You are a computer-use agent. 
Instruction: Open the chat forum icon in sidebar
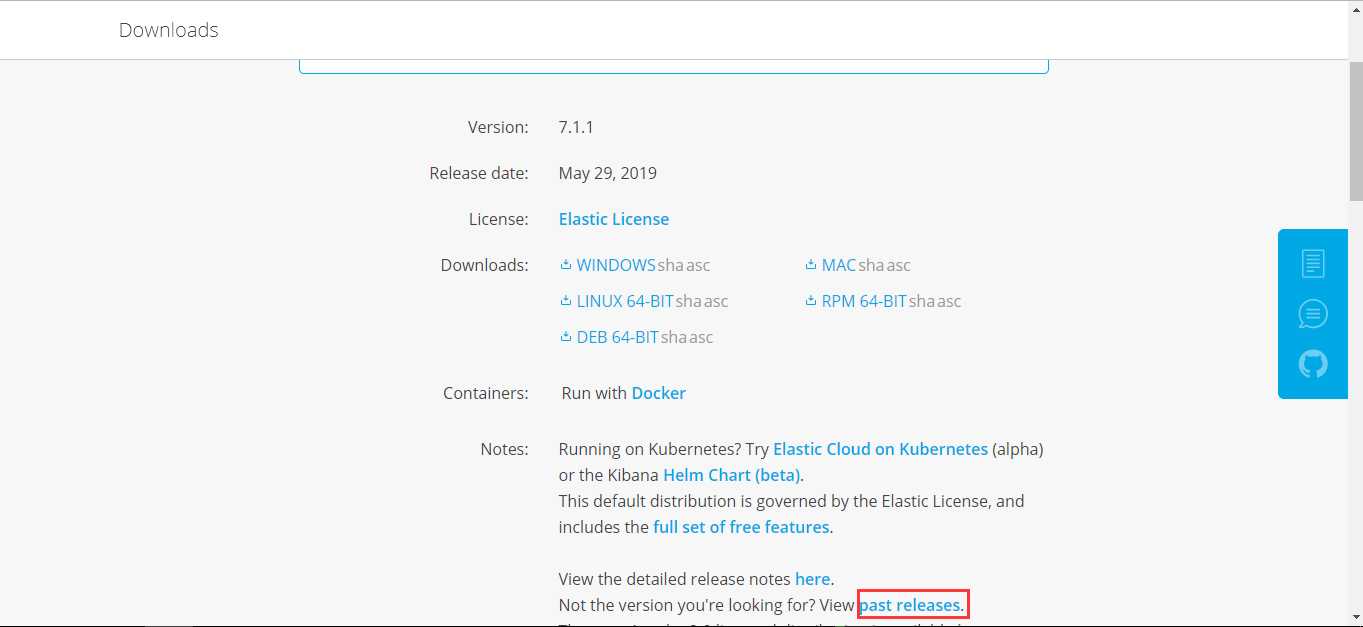pos(1313,314)
